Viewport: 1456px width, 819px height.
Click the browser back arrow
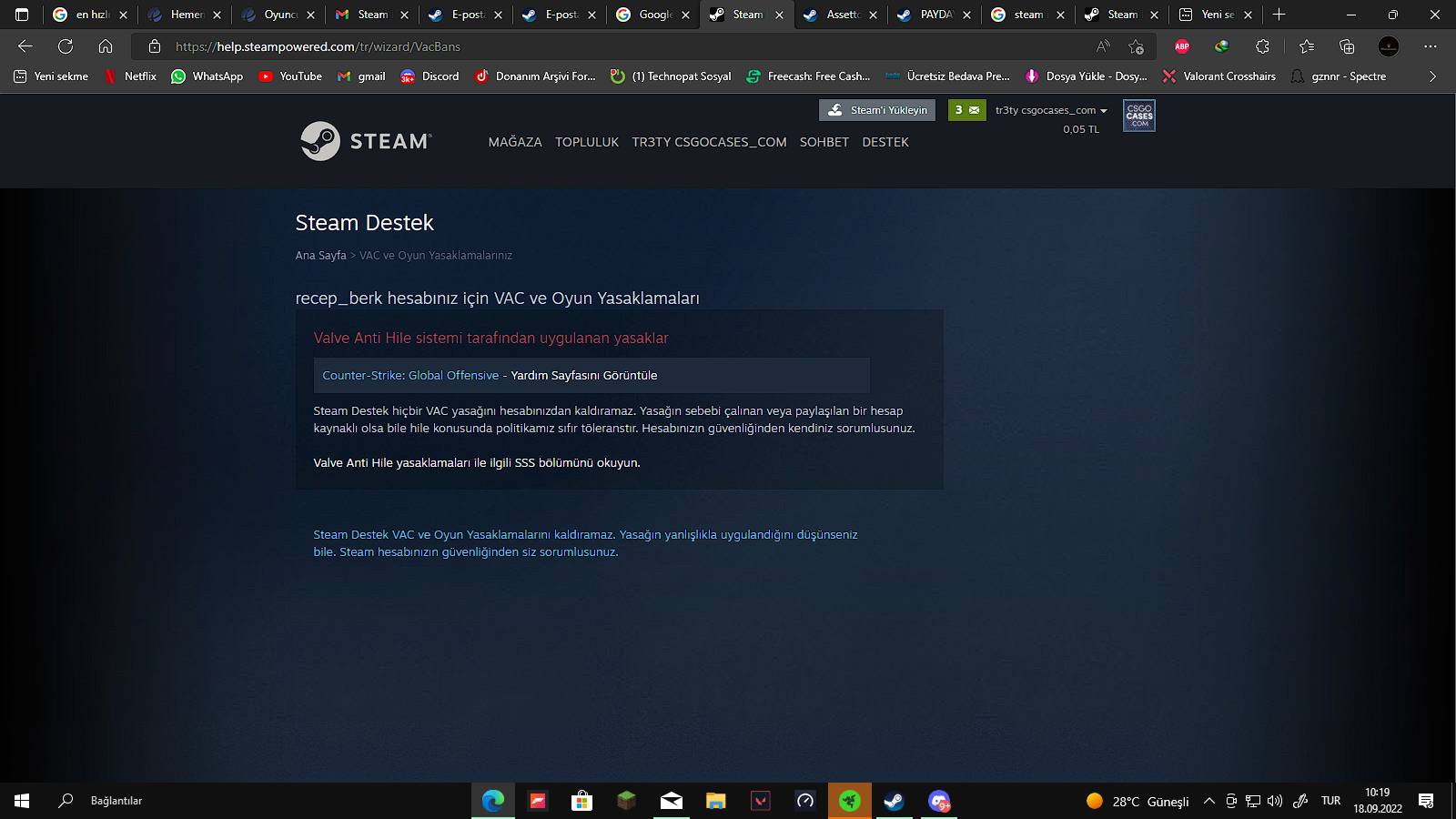(25, 46)
